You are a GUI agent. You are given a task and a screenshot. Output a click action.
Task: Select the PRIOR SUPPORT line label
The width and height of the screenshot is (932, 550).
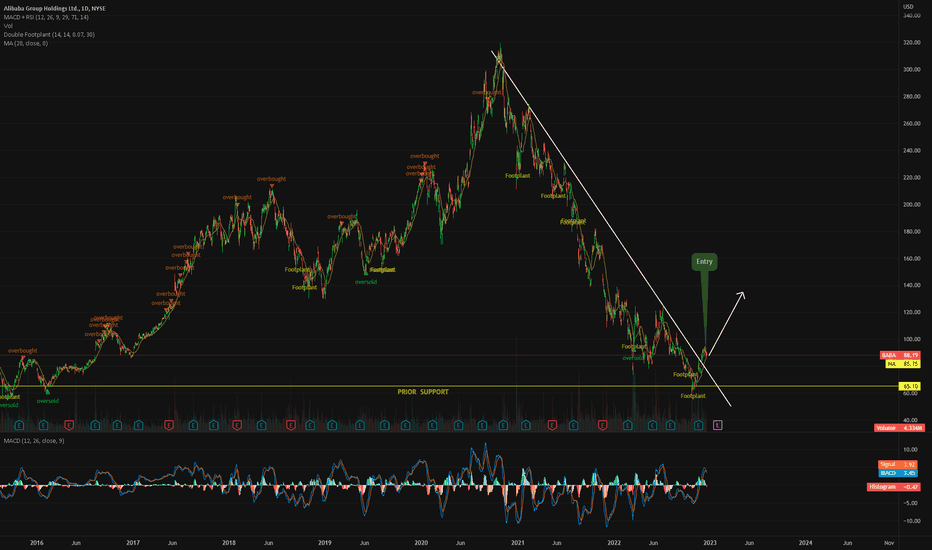click(423, 392)
